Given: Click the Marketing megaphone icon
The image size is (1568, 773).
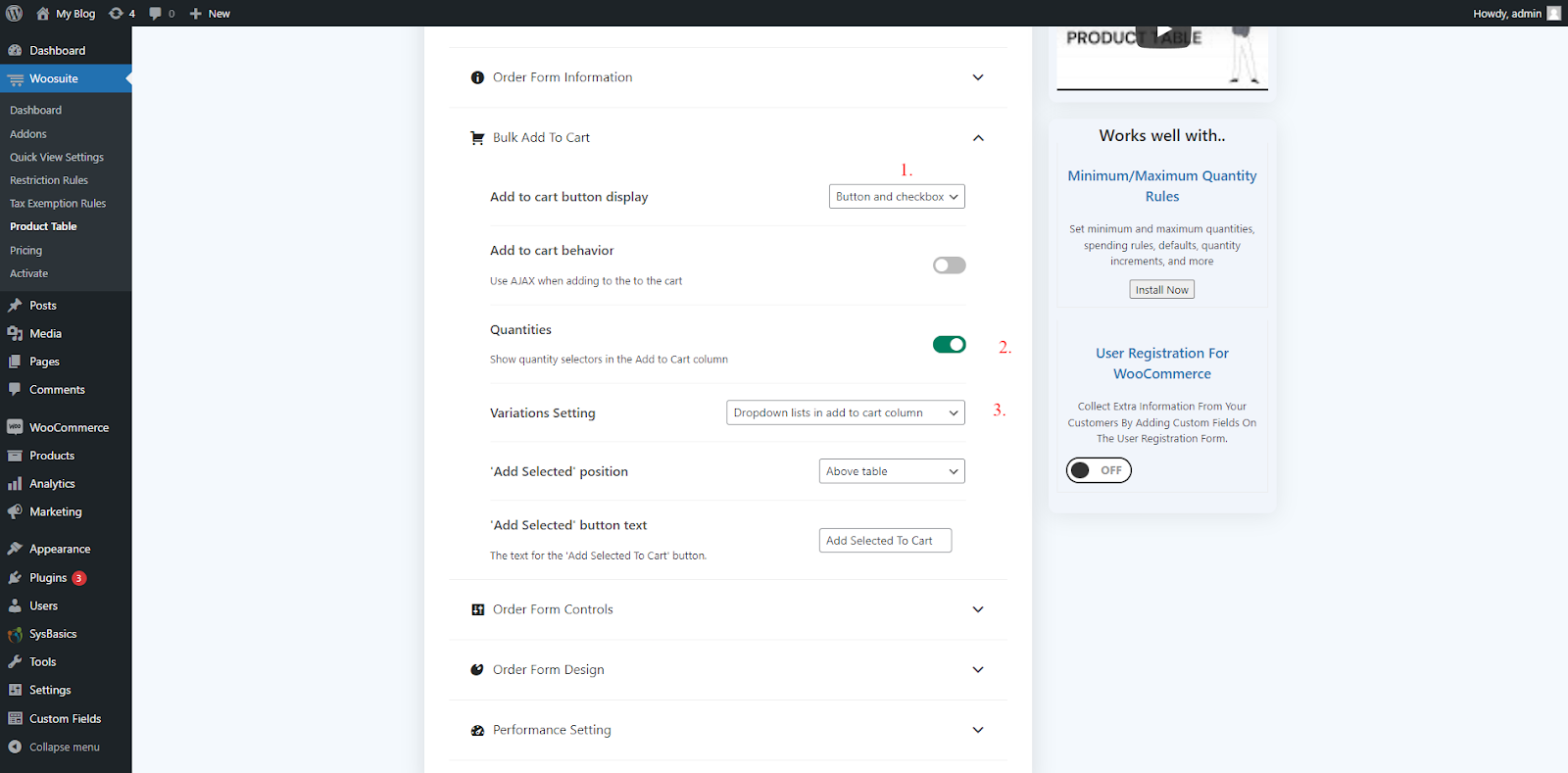Looking at the screenshot, I should pos(15,512).
